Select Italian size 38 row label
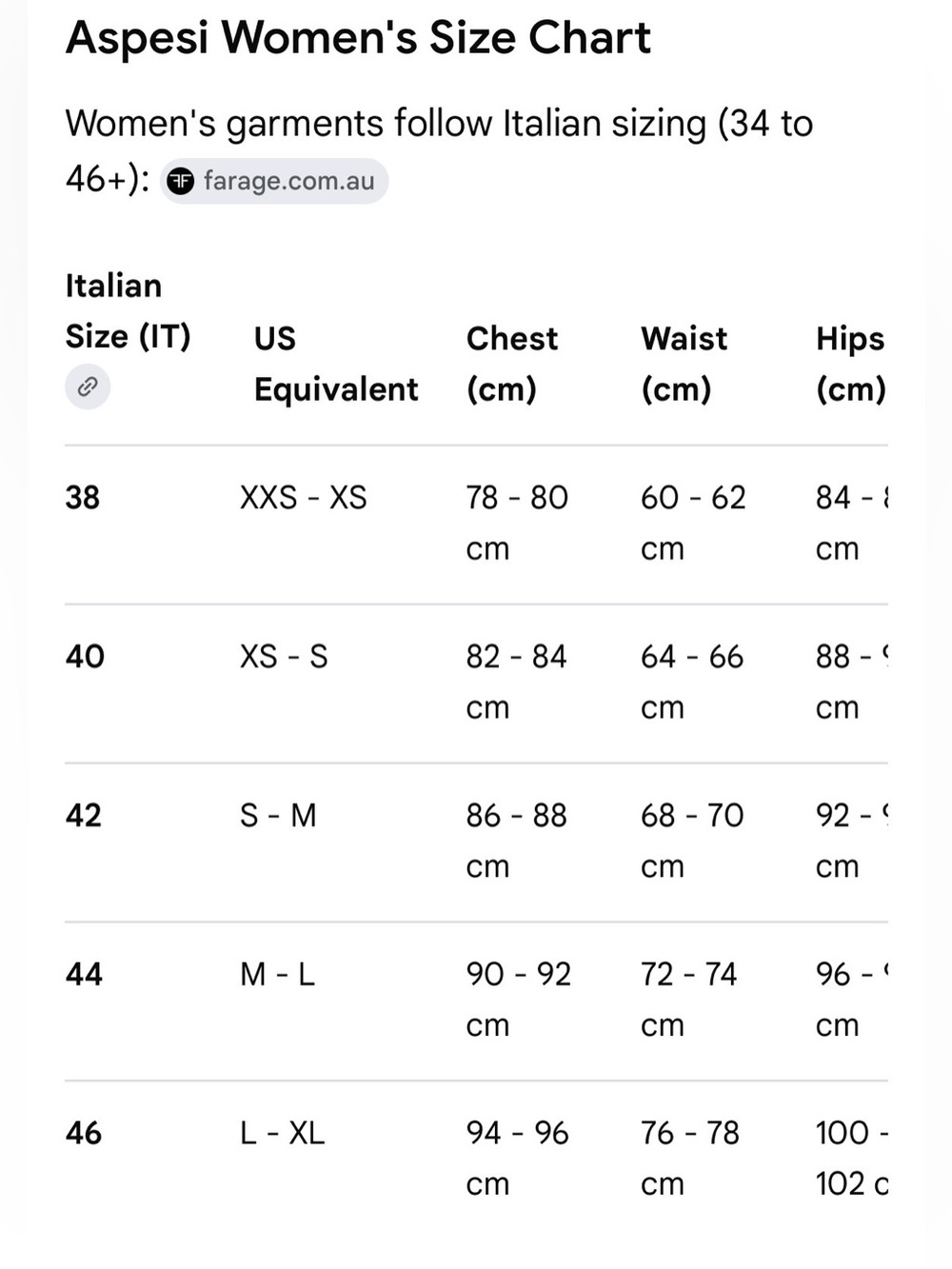The height and width of the screenshot is (1269, 952). point(83,498)
